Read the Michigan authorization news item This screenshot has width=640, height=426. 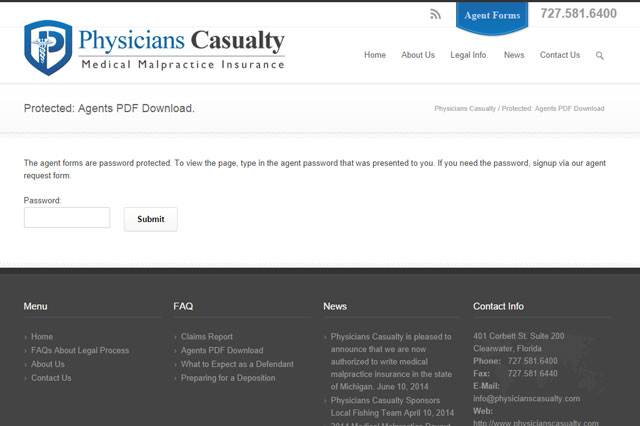click(x=391, y=362)
